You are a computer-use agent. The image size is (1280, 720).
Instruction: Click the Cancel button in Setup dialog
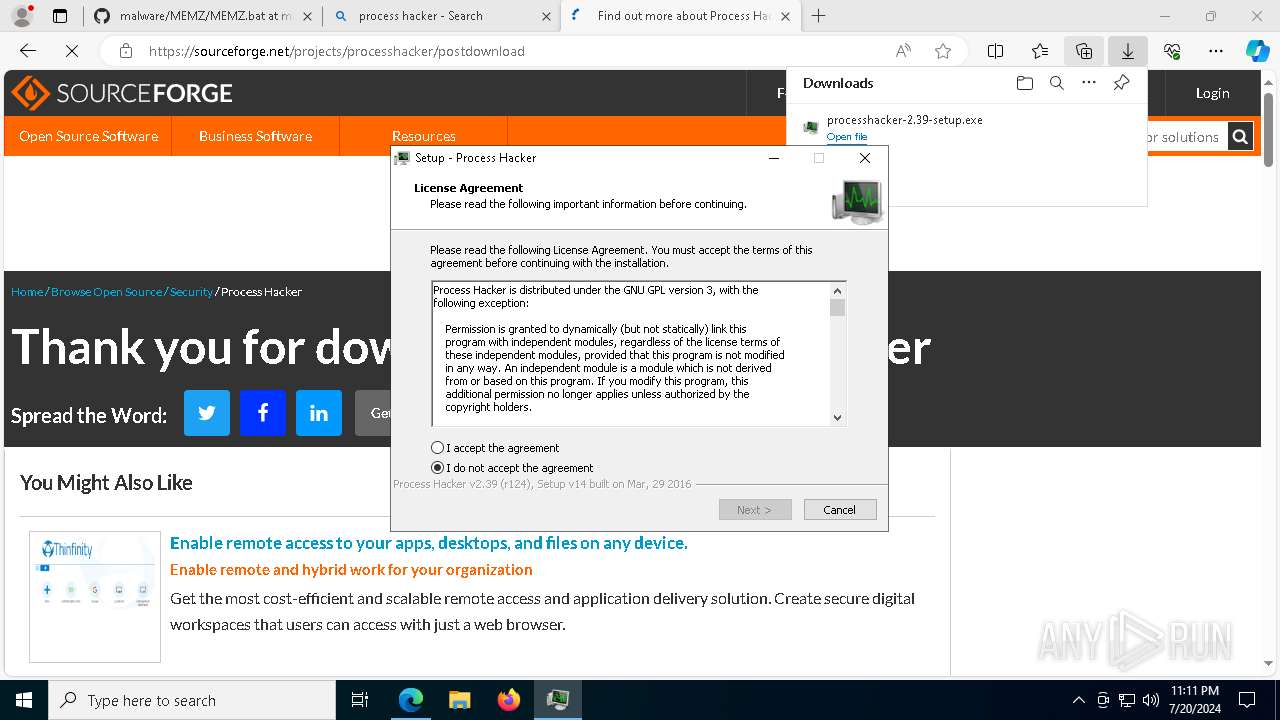point(840,510)
